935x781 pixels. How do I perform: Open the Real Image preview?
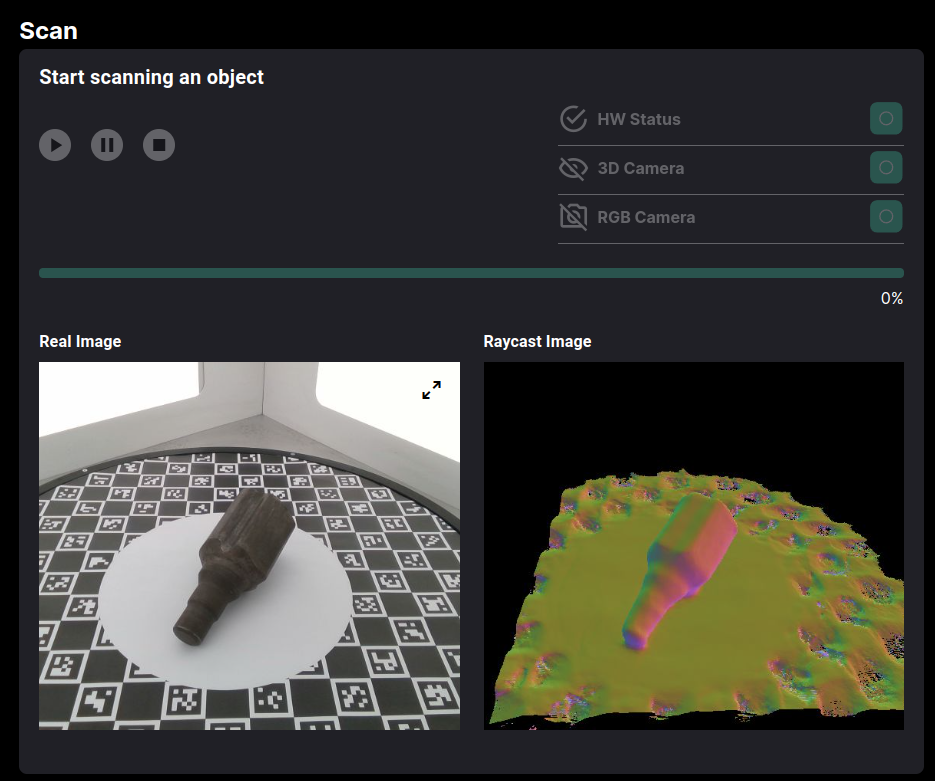point(249,546)
